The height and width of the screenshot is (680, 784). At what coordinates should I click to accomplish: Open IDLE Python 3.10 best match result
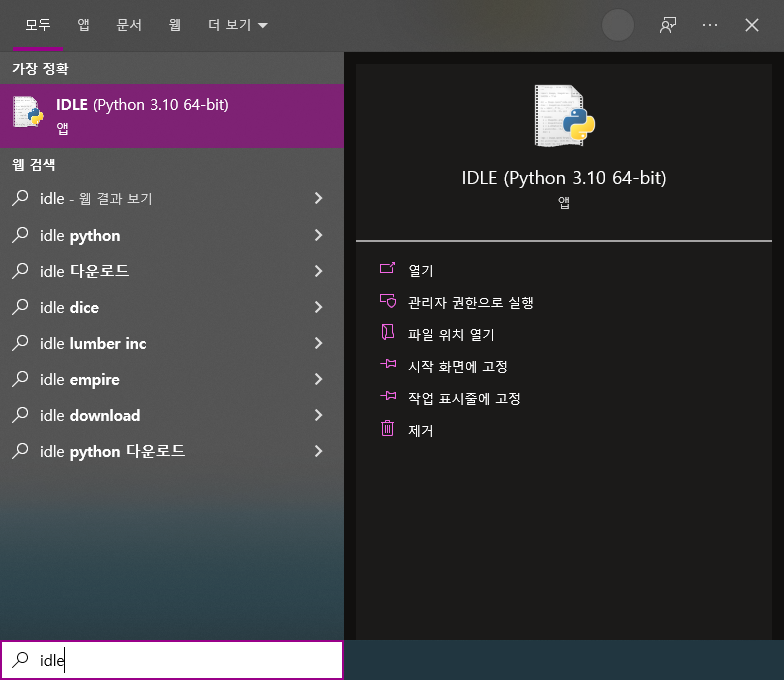pyautogui.click(x=172, y=116)
